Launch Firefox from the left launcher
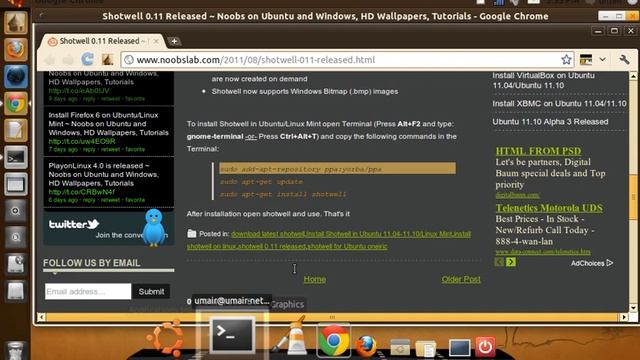Image resolution: width=640 pixels, height=360 pixels. point(16,50)
